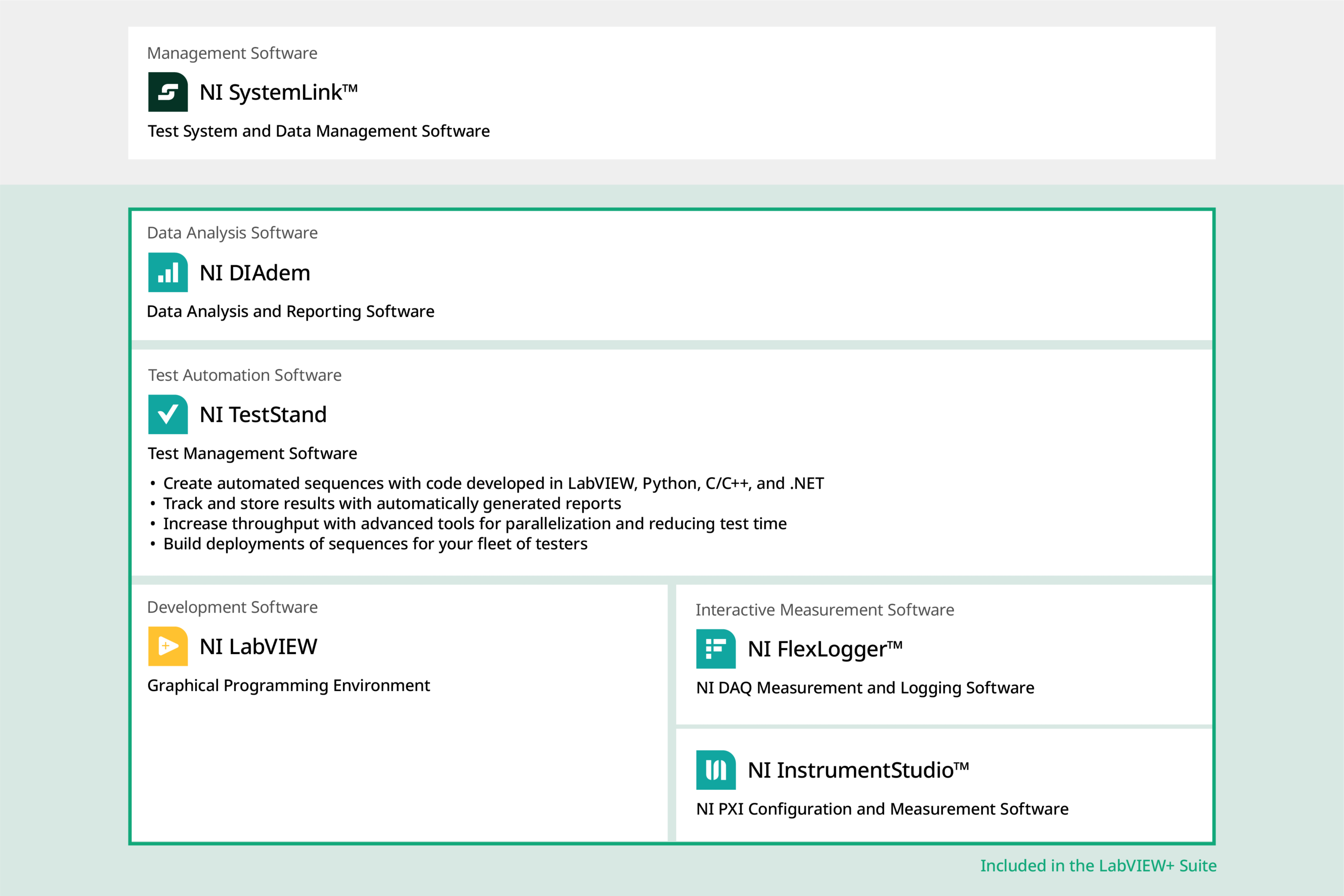The width and height of the screenshot is (1344, 896).
Task: Select the NI TestStand product title
Action: pyautogui.click(x=263, y=415)
